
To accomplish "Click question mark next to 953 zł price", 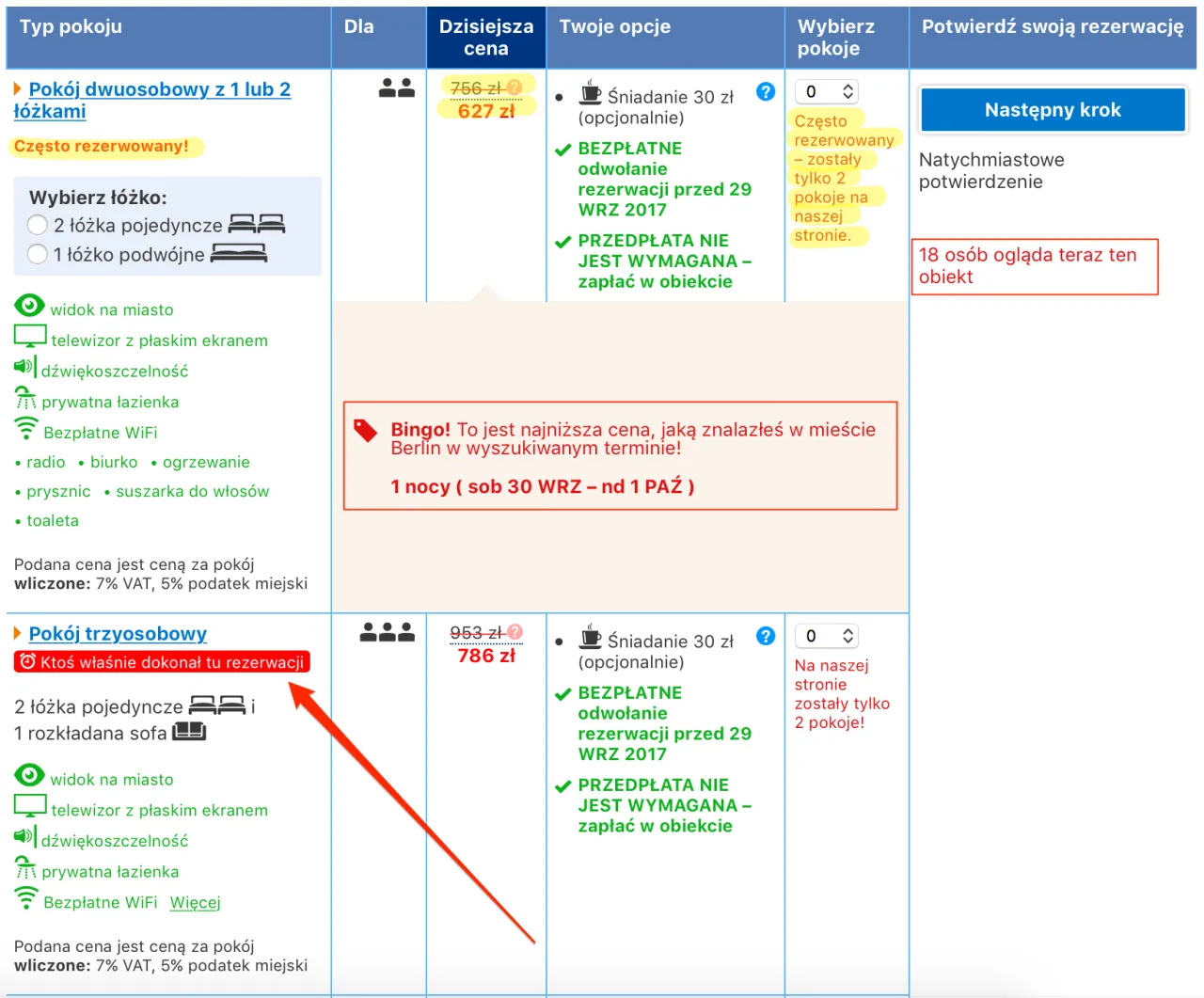I will [x=515, y=632].
